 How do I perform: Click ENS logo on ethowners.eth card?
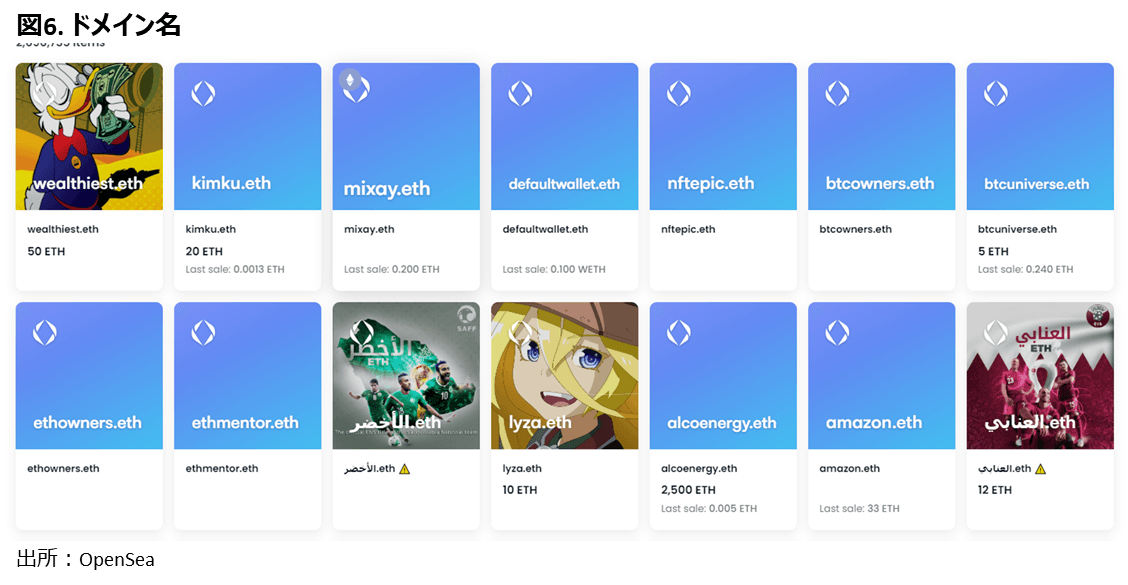point(45,333)
